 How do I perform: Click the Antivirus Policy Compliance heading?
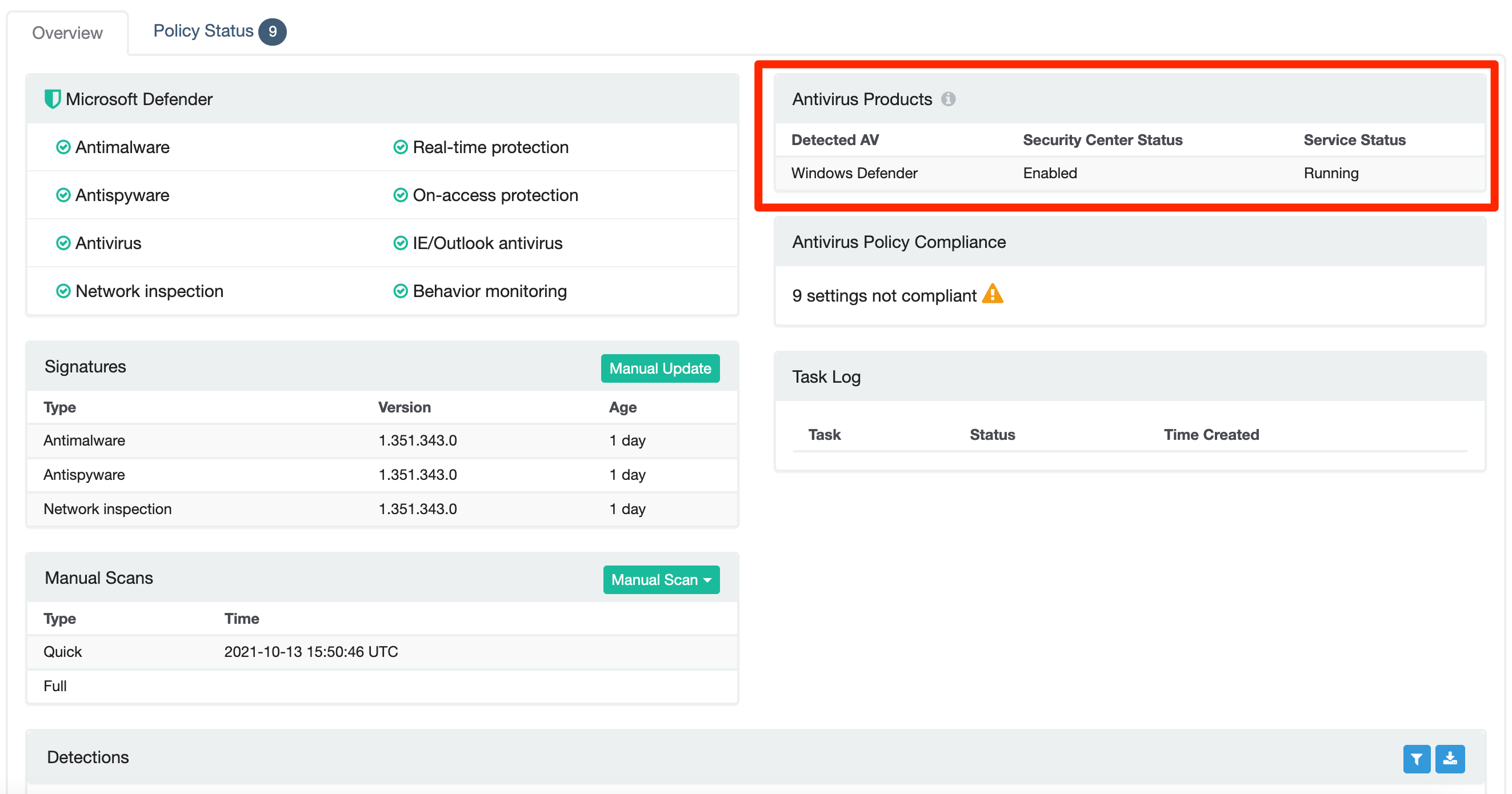[899, 242]
